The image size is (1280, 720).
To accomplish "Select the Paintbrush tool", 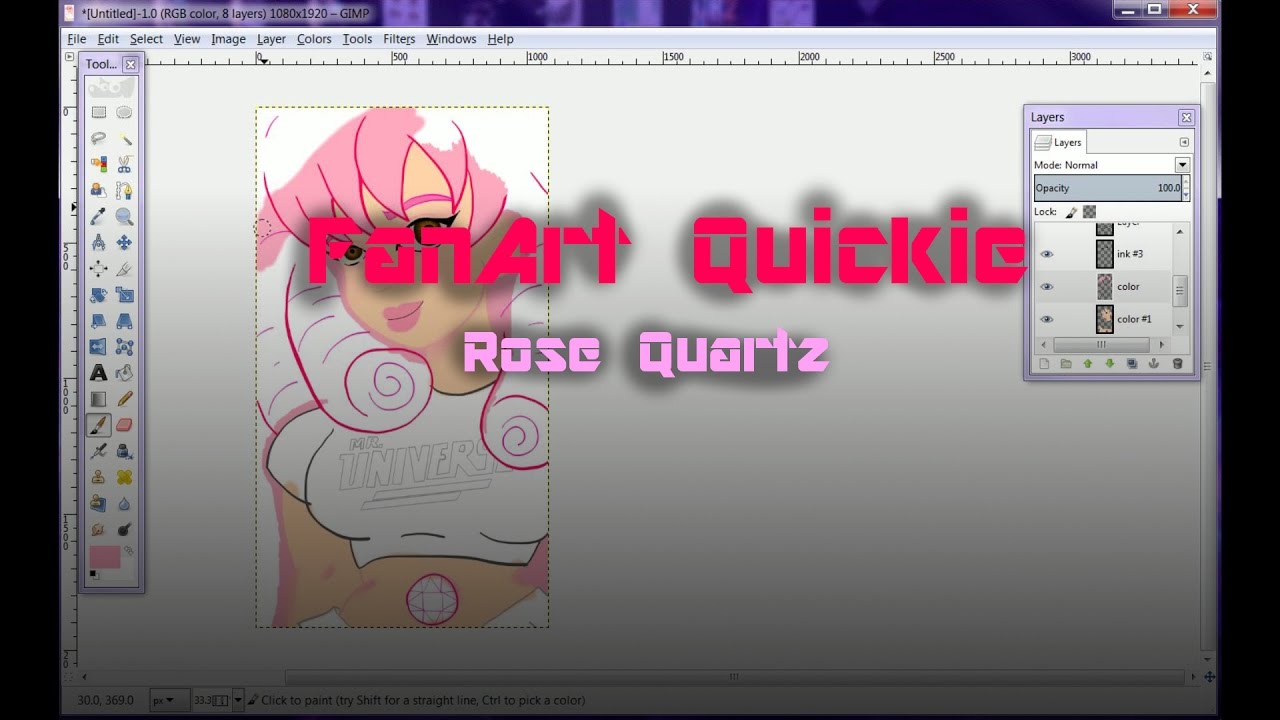I will click(x=99, y=425).
